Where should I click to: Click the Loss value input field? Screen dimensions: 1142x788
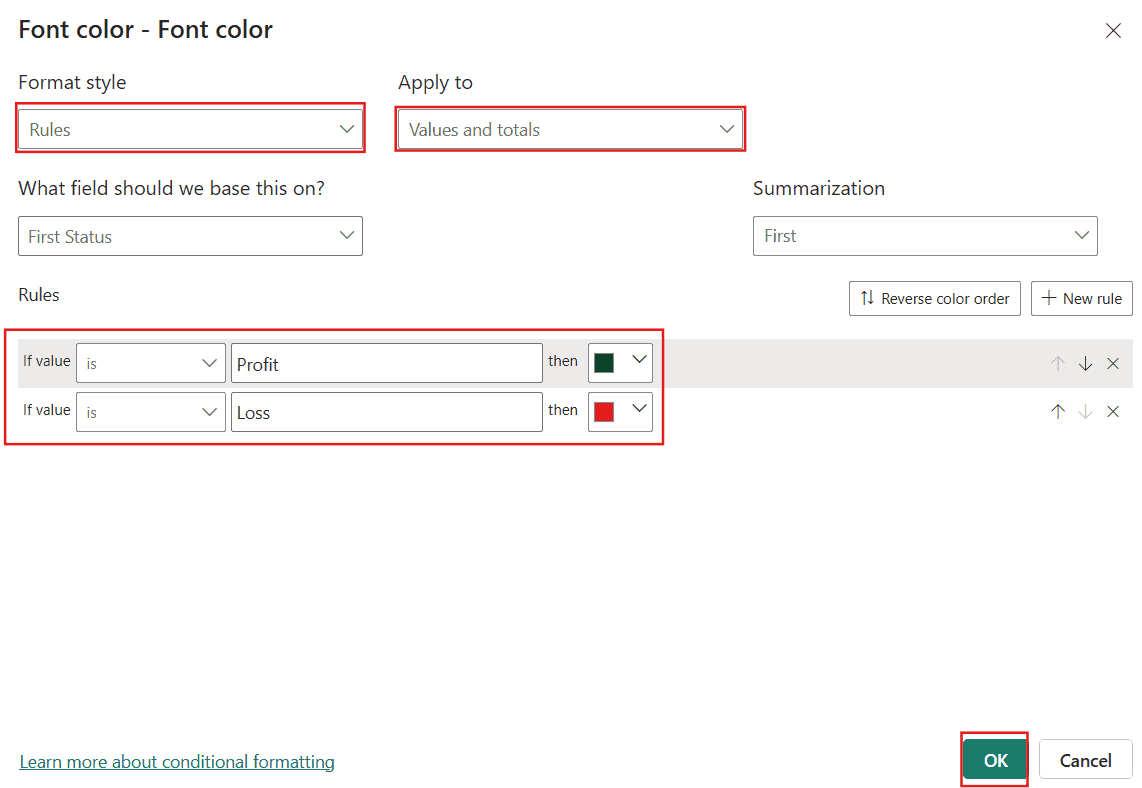click(387, 412)
